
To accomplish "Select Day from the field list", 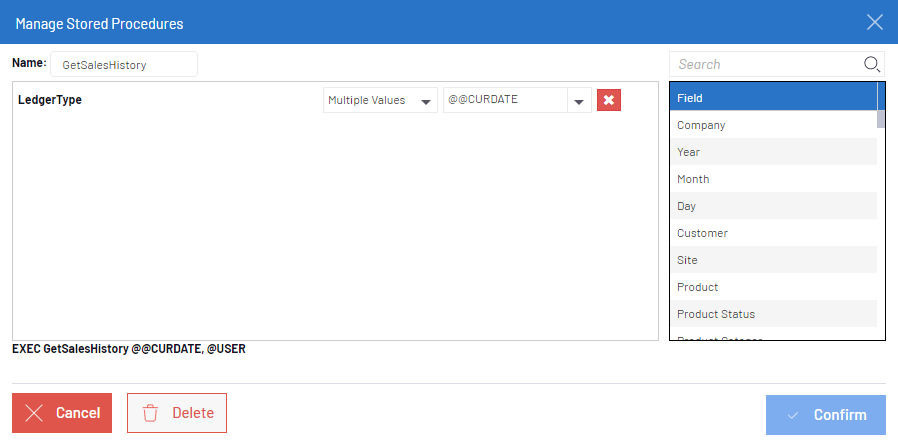I will tap(772, 206).
